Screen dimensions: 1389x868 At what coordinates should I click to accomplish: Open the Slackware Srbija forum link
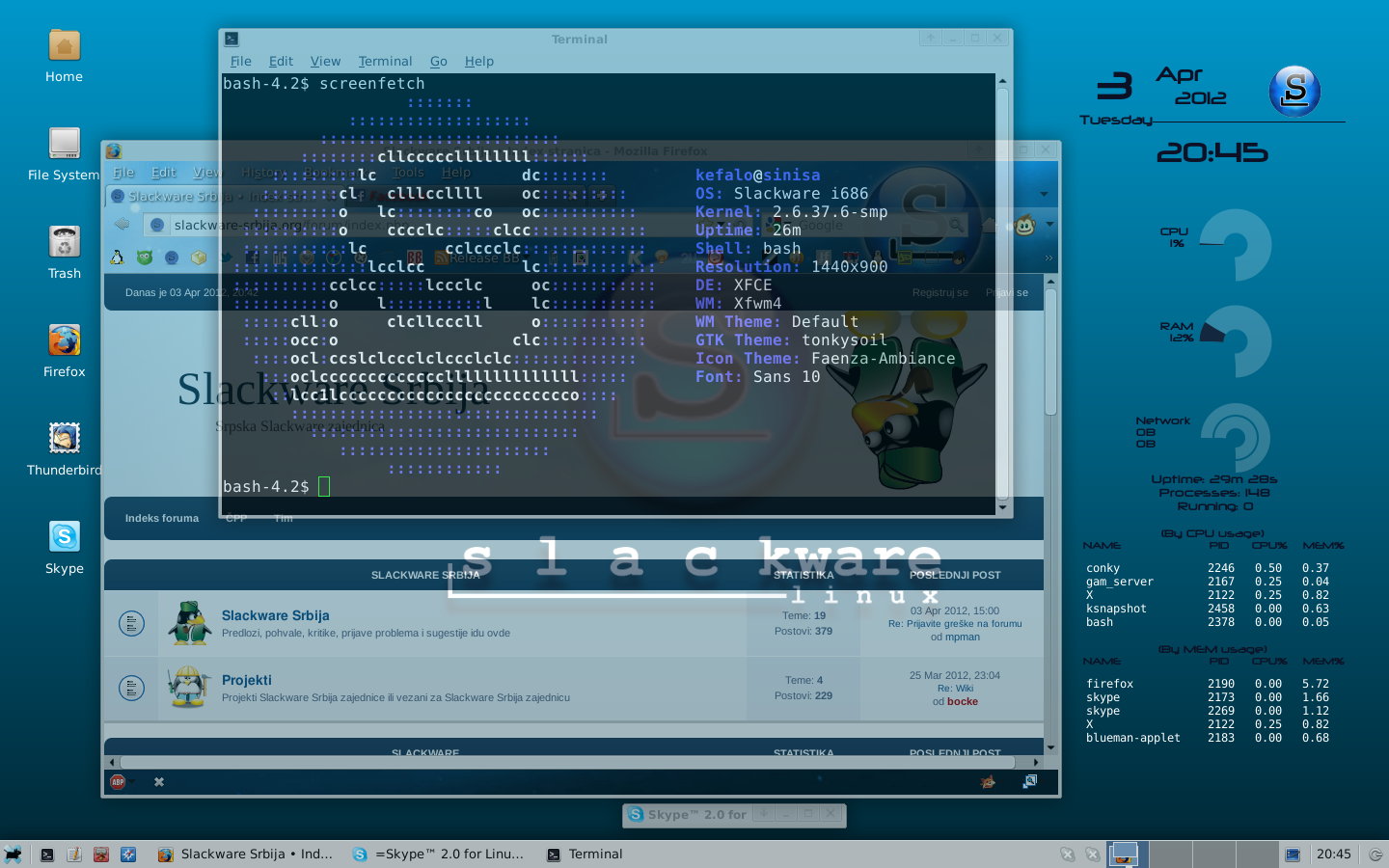(275, 615)
